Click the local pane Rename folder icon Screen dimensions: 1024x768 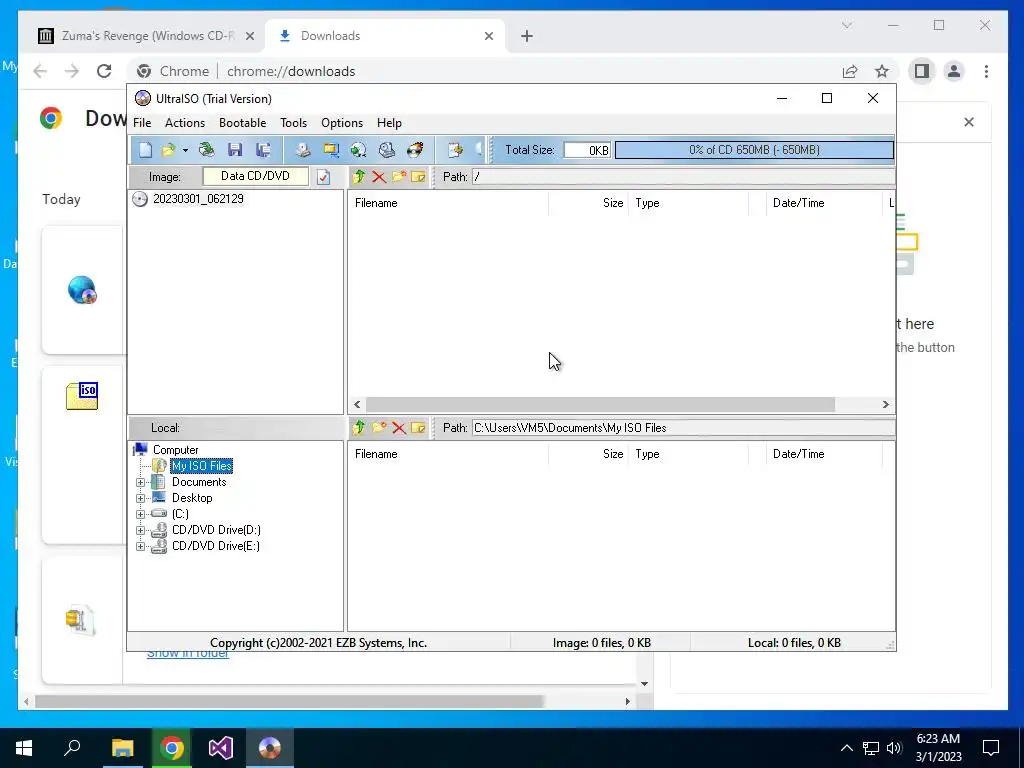coord(418,428)
